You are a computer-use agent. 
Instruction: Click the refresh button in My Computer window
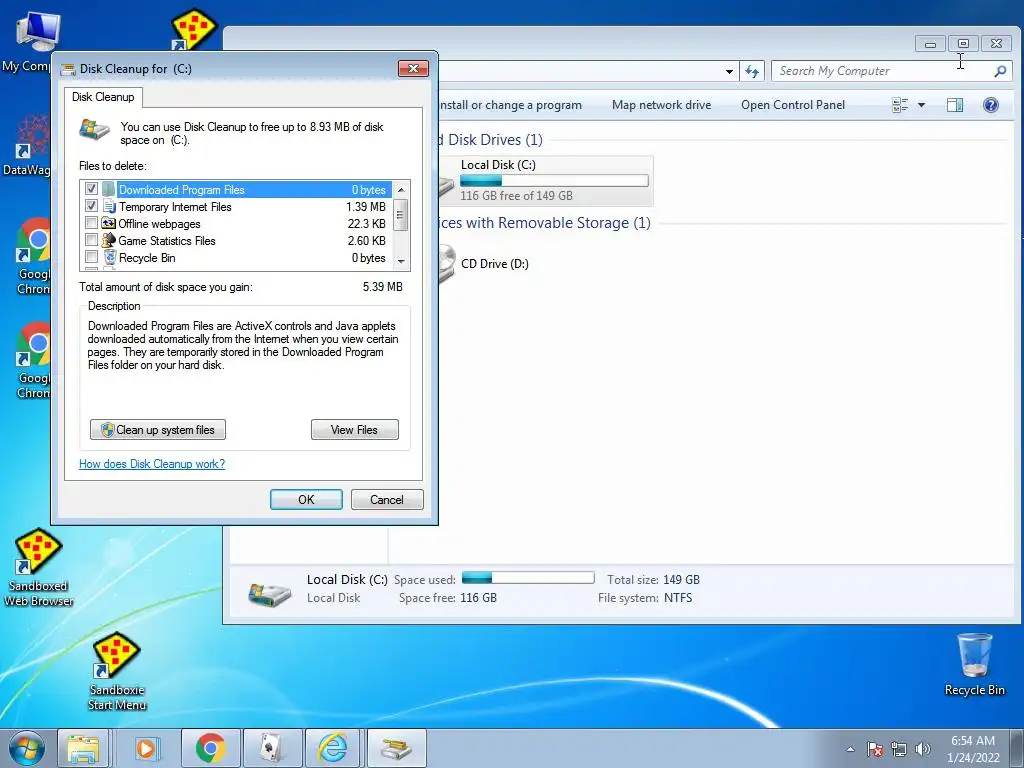pyautogui.click(x=752, y=71)
